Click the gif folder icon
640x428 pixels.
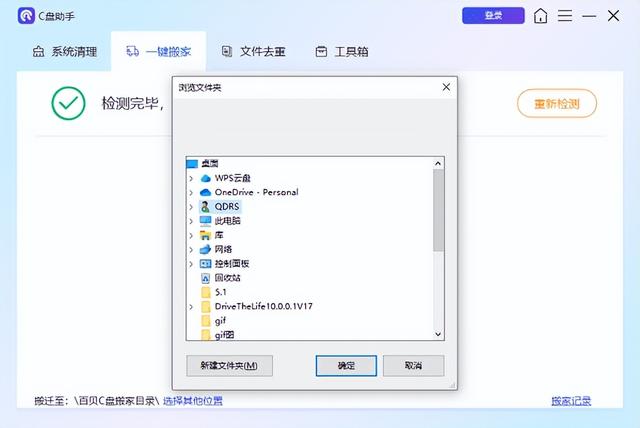(x=206, y=321)
